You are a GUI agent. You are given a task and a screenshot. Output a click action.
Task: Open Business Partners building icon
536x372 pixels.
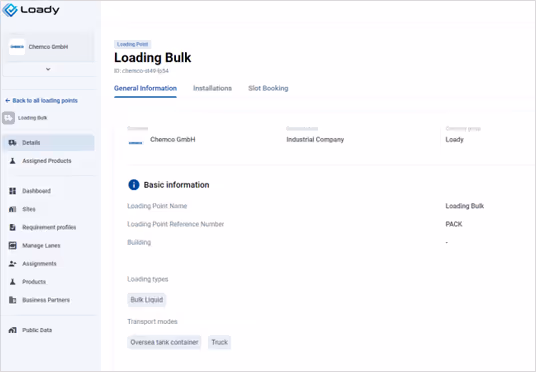coord(12,300)
